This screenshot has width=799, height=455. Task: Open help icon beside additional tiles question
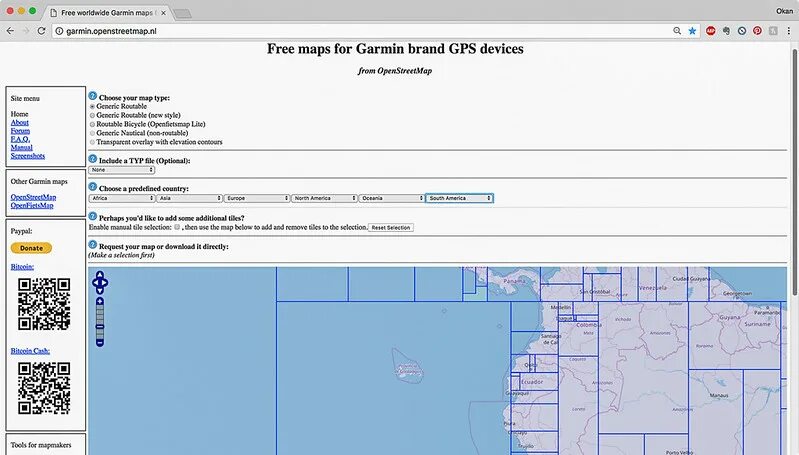[x=93, y=217]
